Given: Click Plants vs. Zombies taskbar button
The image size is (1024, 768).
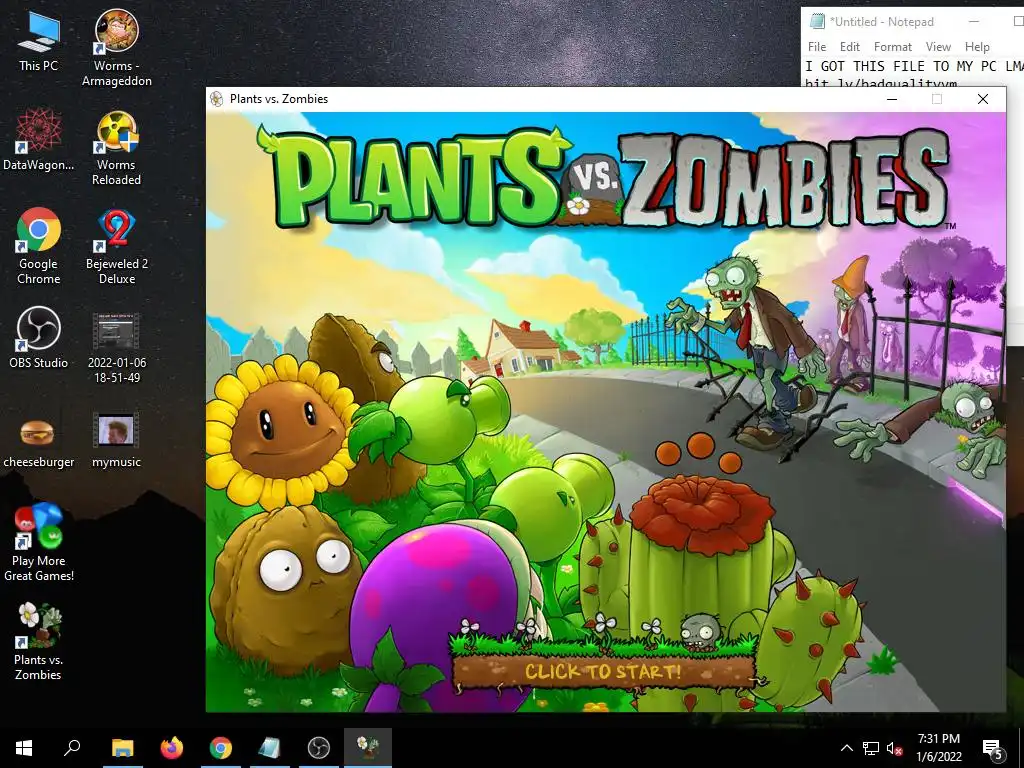Looking at the screenshot, I should (368, 748).
